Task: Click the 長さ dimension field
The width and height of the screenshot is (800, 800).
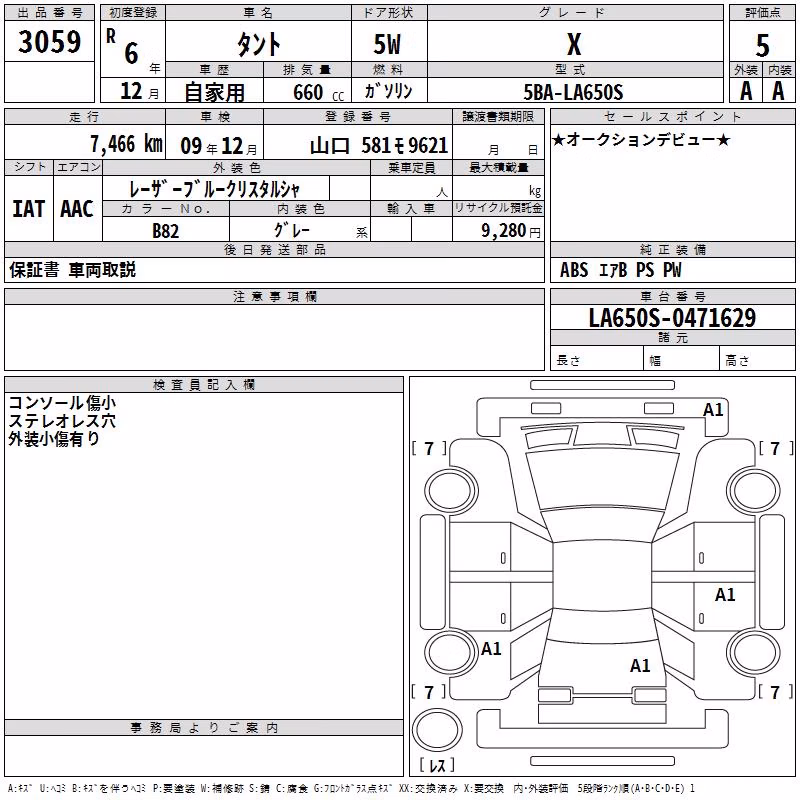Action: point(597,359)
